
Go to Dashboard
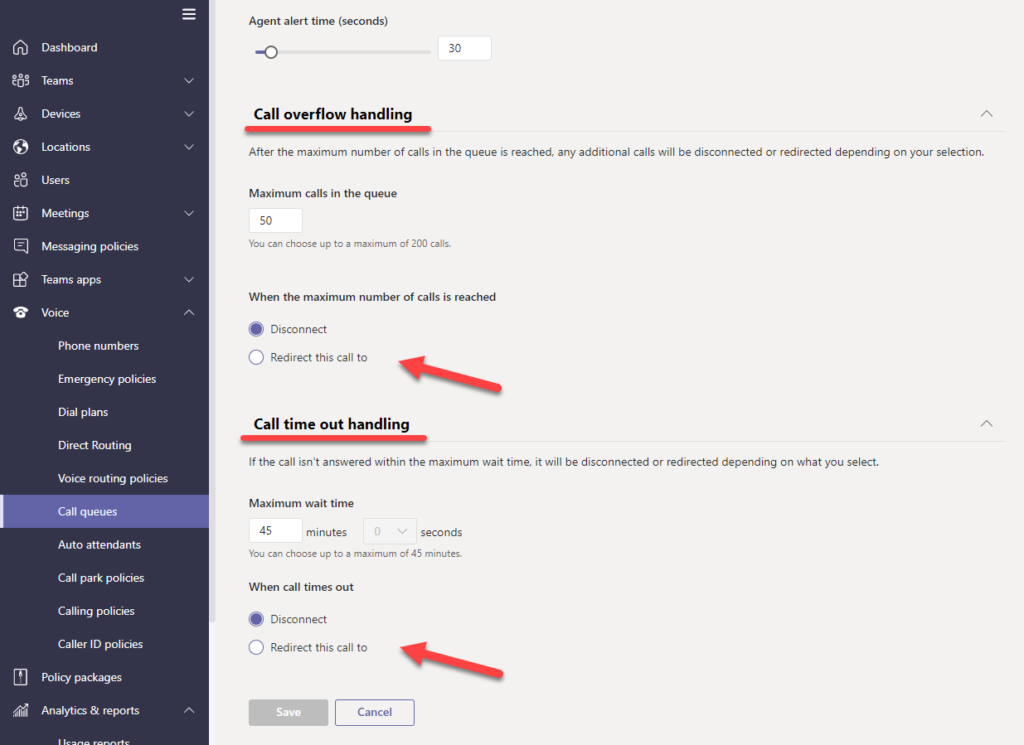point(69,47)
